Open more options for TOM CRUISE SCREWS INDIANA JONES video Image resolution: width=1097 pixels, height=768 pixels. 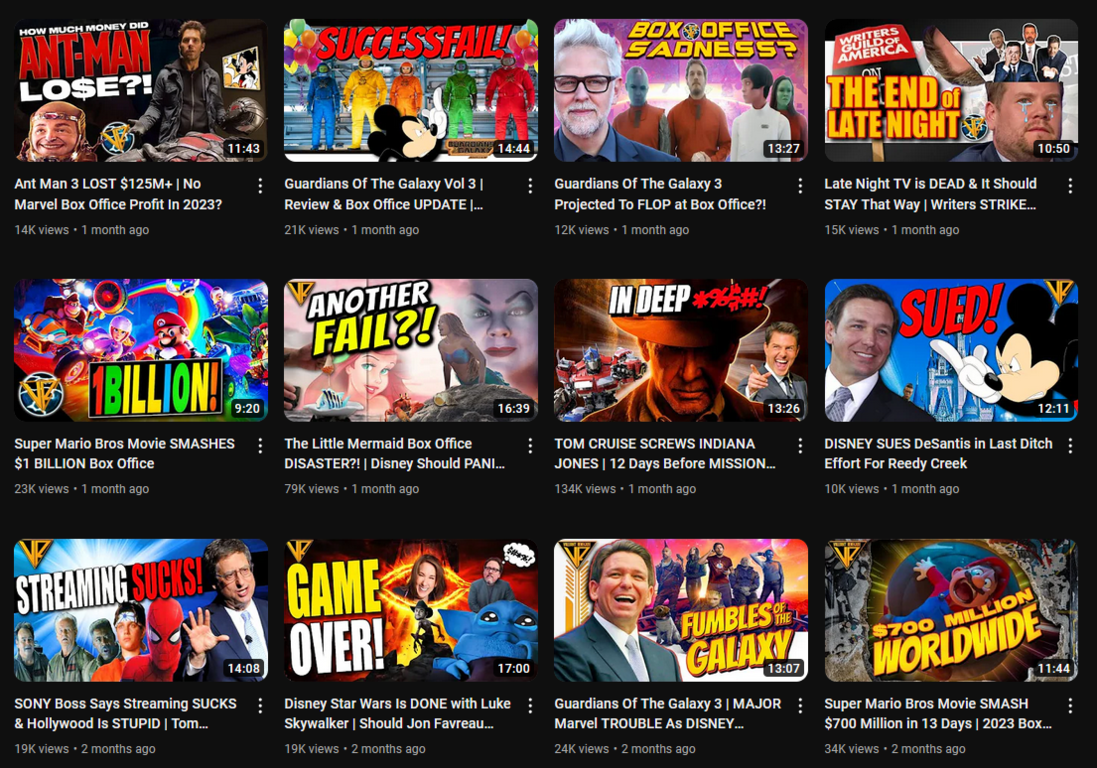[x=800, y=446]
